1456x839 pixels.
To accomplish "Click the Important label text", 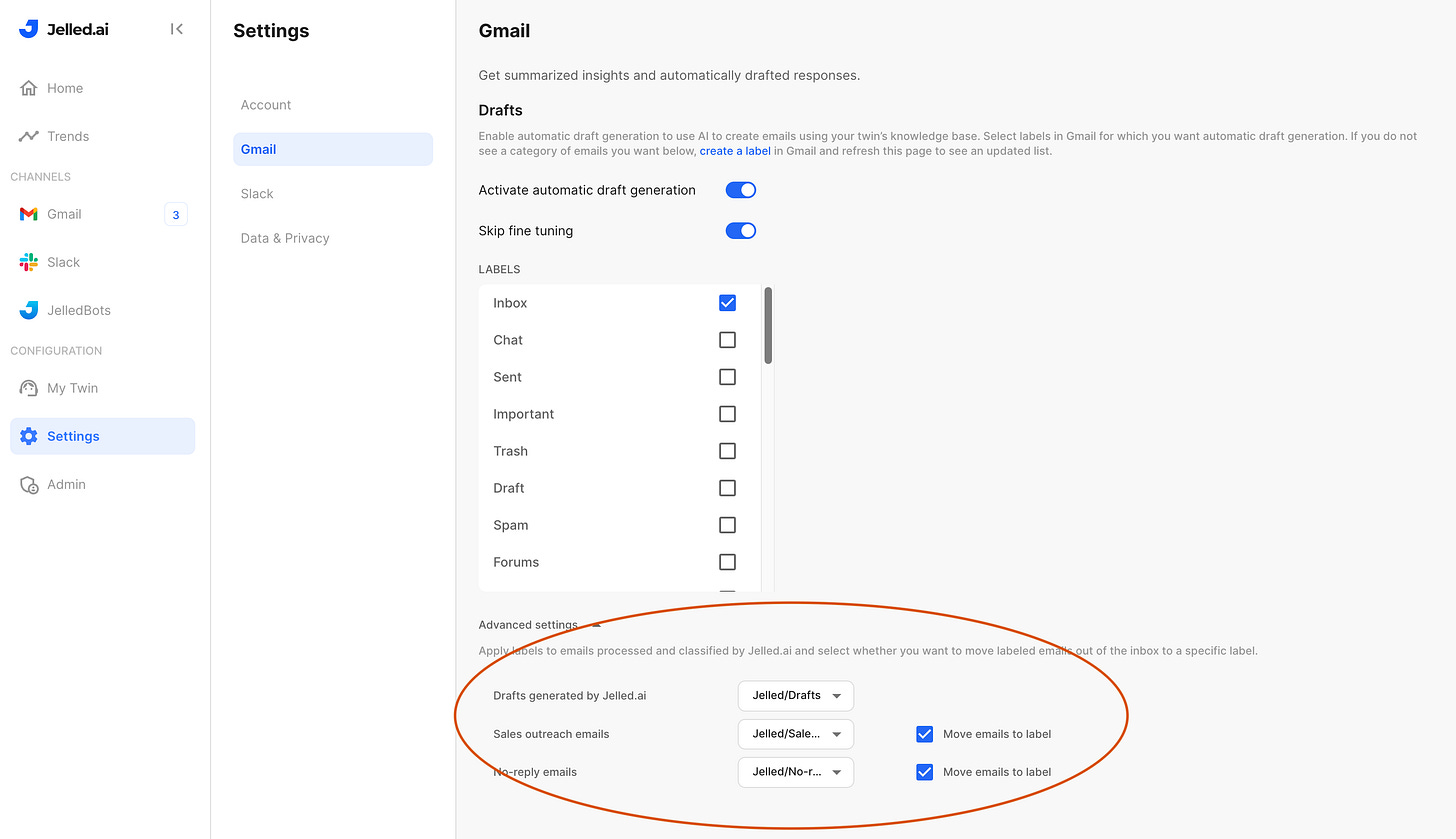I will coord(523,414).
